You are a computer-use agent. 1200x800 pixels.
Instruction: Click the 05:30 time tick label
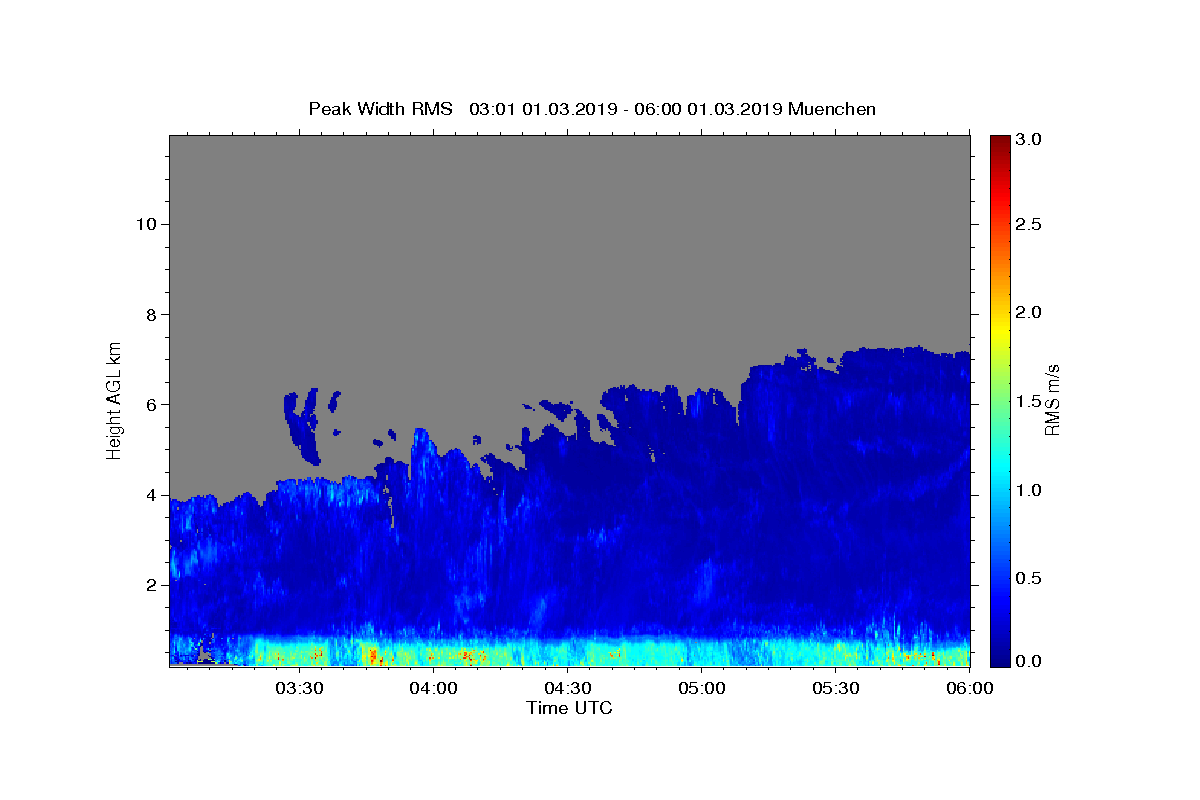point(836,688)
